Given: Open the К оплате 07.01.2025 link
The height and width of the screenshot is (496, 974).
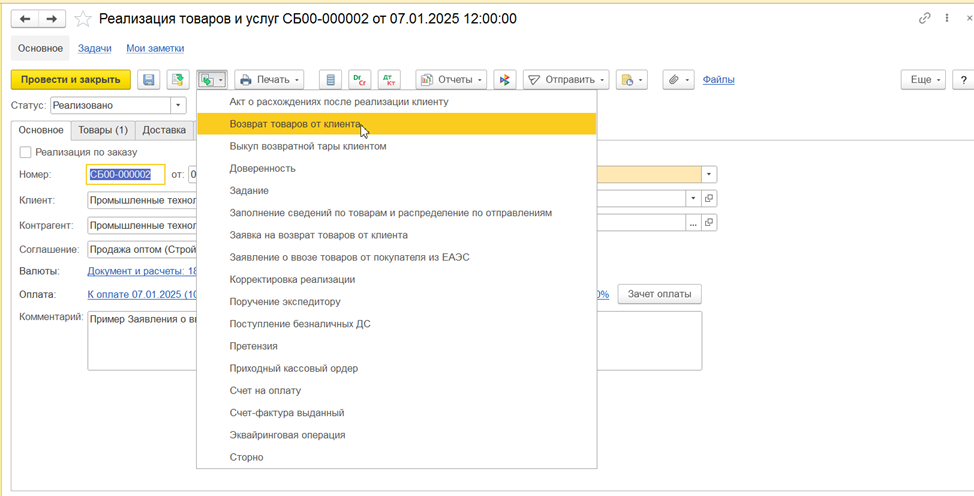Looking at the screenshot, I should (x=142, y=294).
